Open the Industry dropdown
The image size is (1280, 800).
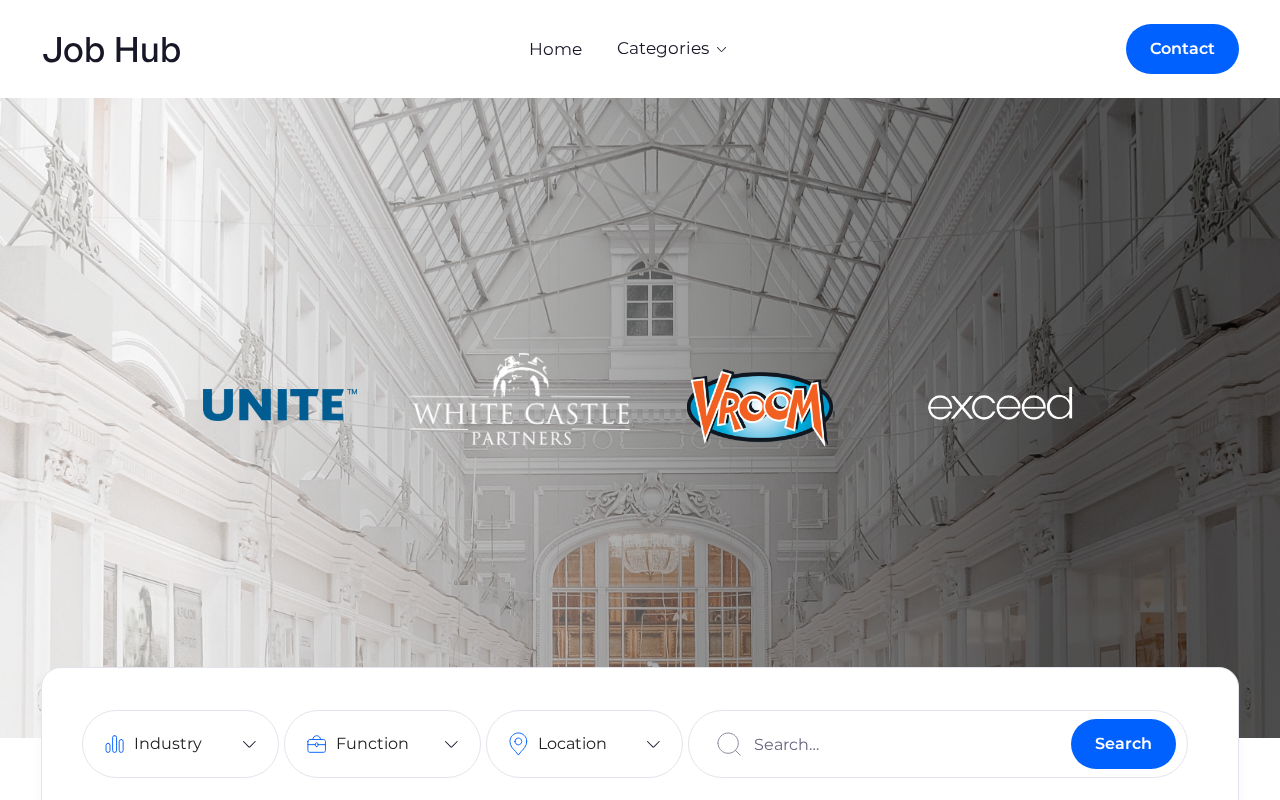pos(180,744)
